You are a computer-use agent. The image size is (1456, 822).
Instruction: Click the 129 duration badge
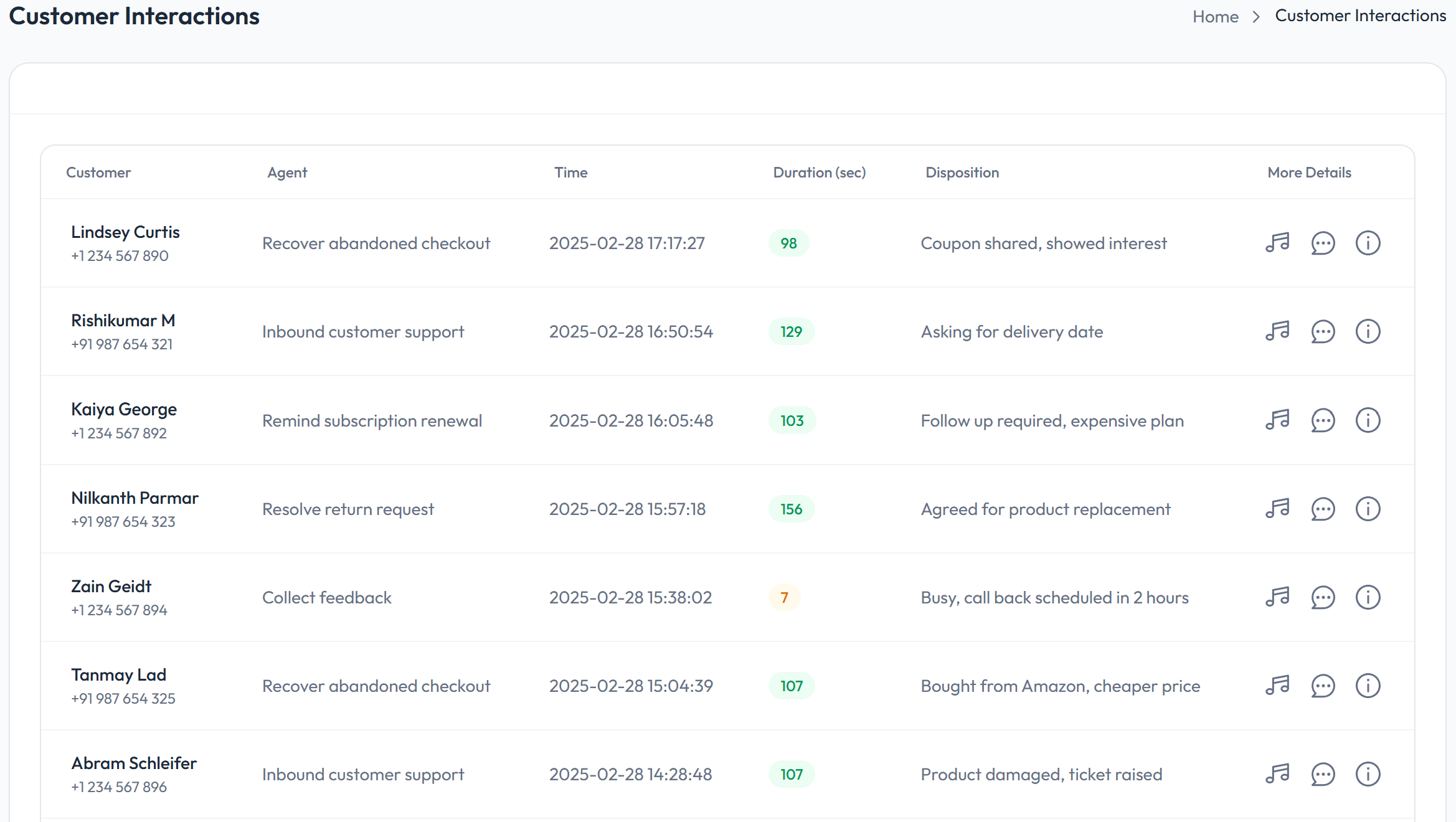(791, 332)
